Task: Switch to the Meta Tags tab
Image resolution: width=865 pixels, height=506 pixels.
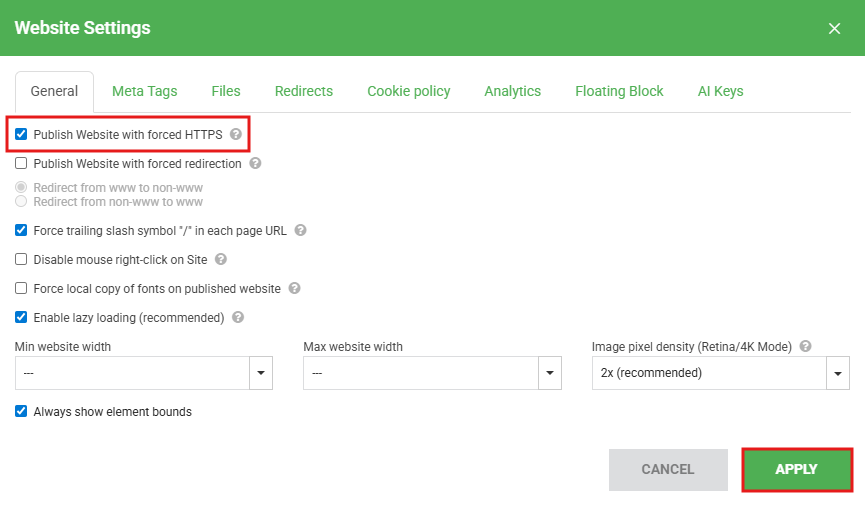Action: tap(144, 91)
